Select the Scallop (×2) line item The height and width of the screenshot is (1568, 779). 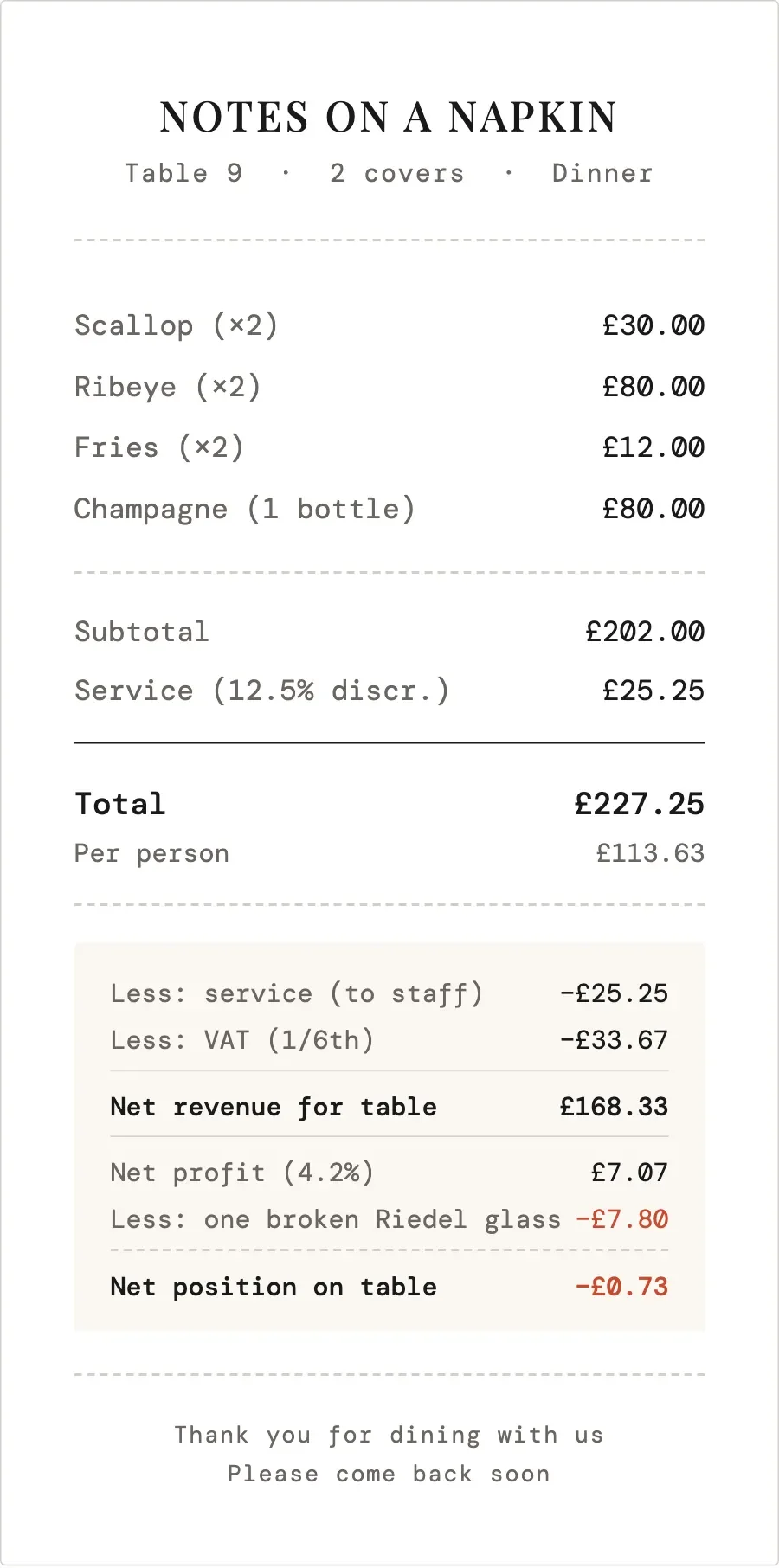(176, 325)
